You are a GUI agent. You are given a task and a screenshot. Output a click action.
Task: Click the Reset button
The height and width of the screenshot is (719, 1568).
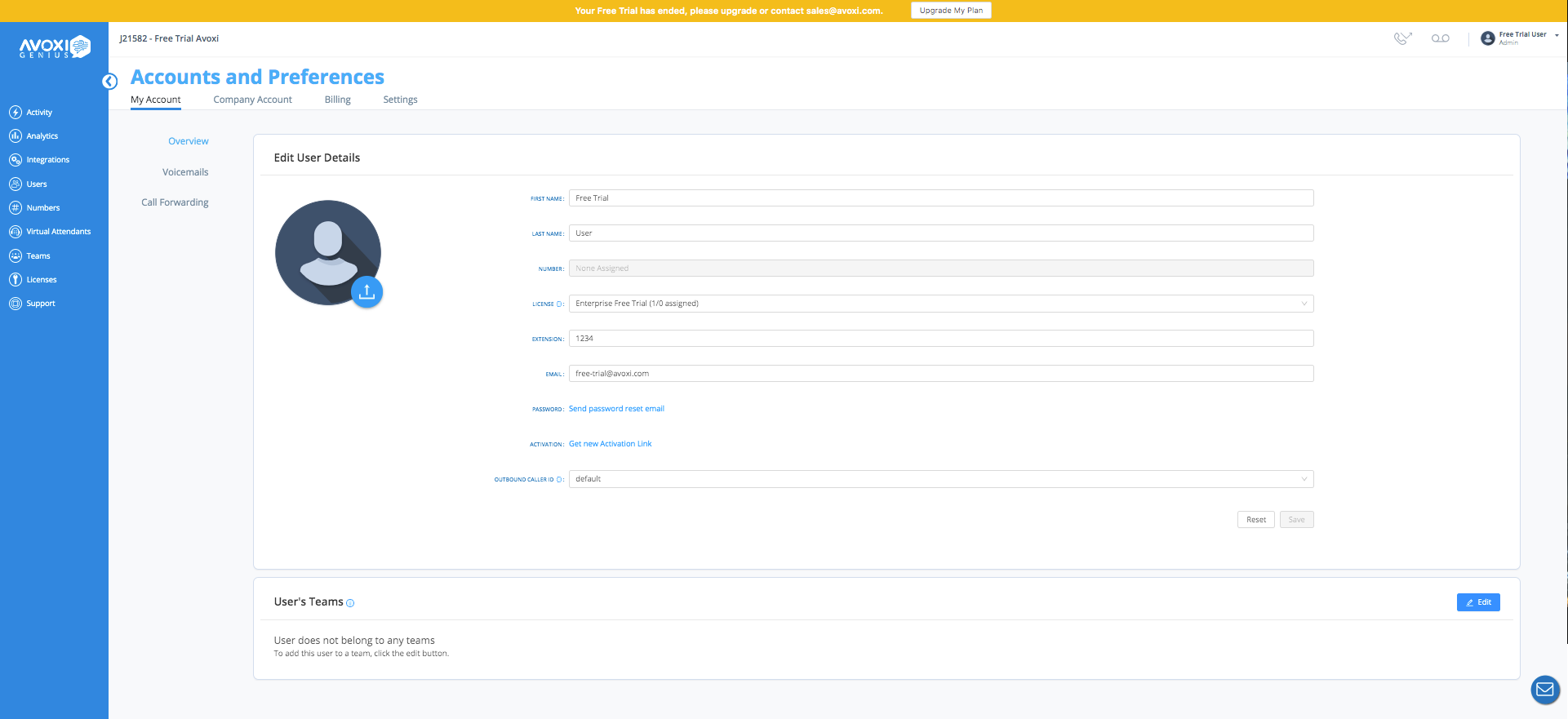pyautogui.click(x=1256, y=520)
